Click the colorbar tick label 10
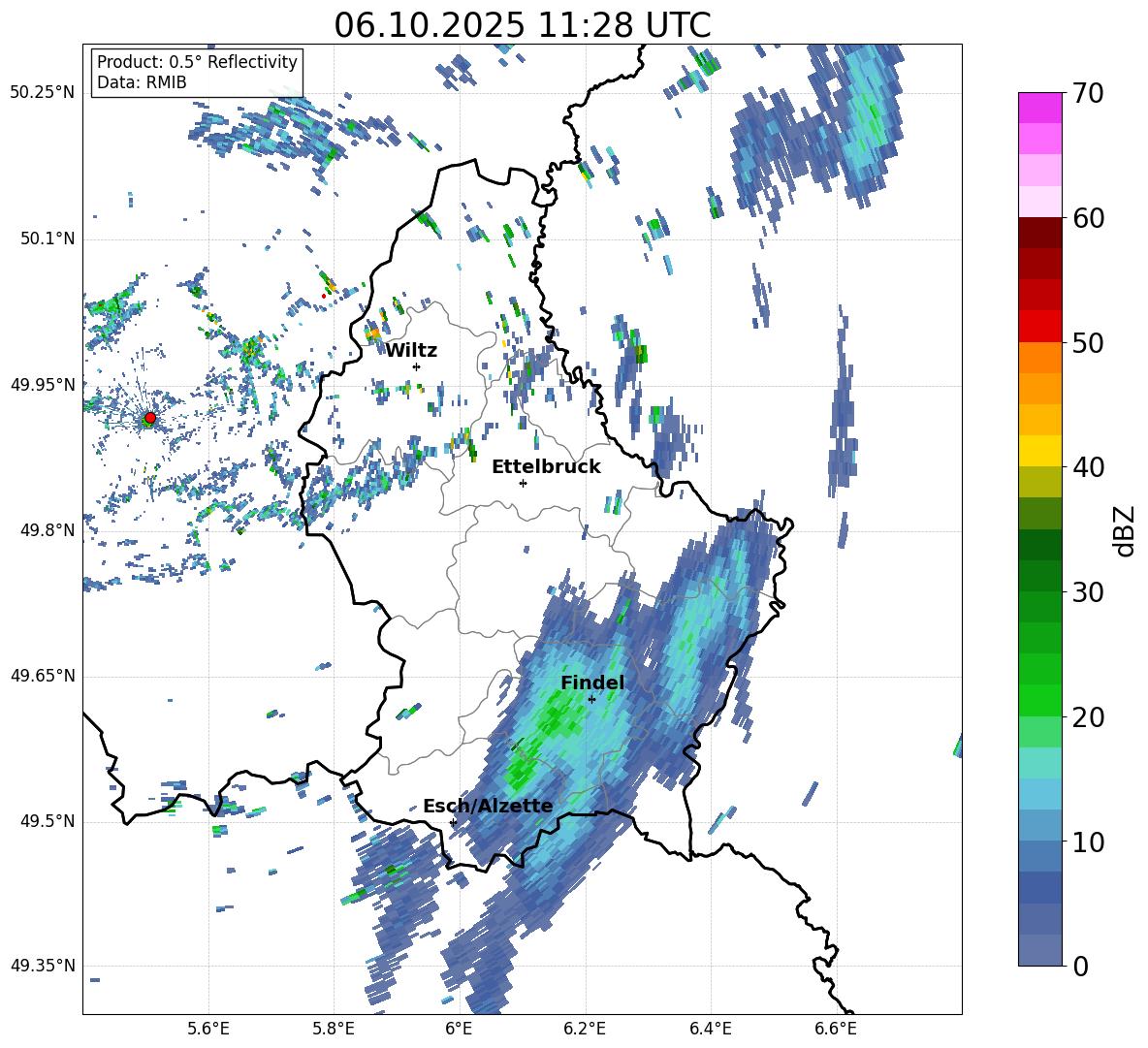Image resolution: width=1148 pixels, height=1048 pixels. pyautogui.click(x=1088, y=842)
